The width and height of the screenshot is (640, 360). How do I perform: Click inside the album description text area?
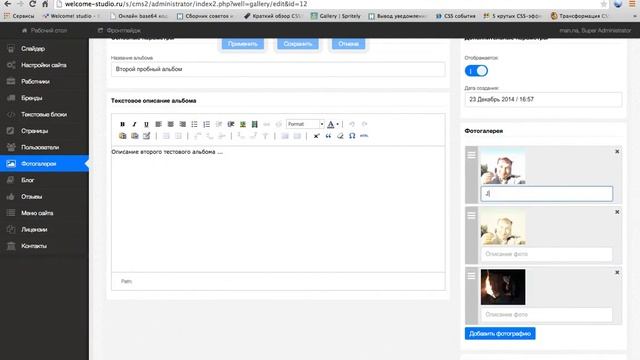coord(278,209)
